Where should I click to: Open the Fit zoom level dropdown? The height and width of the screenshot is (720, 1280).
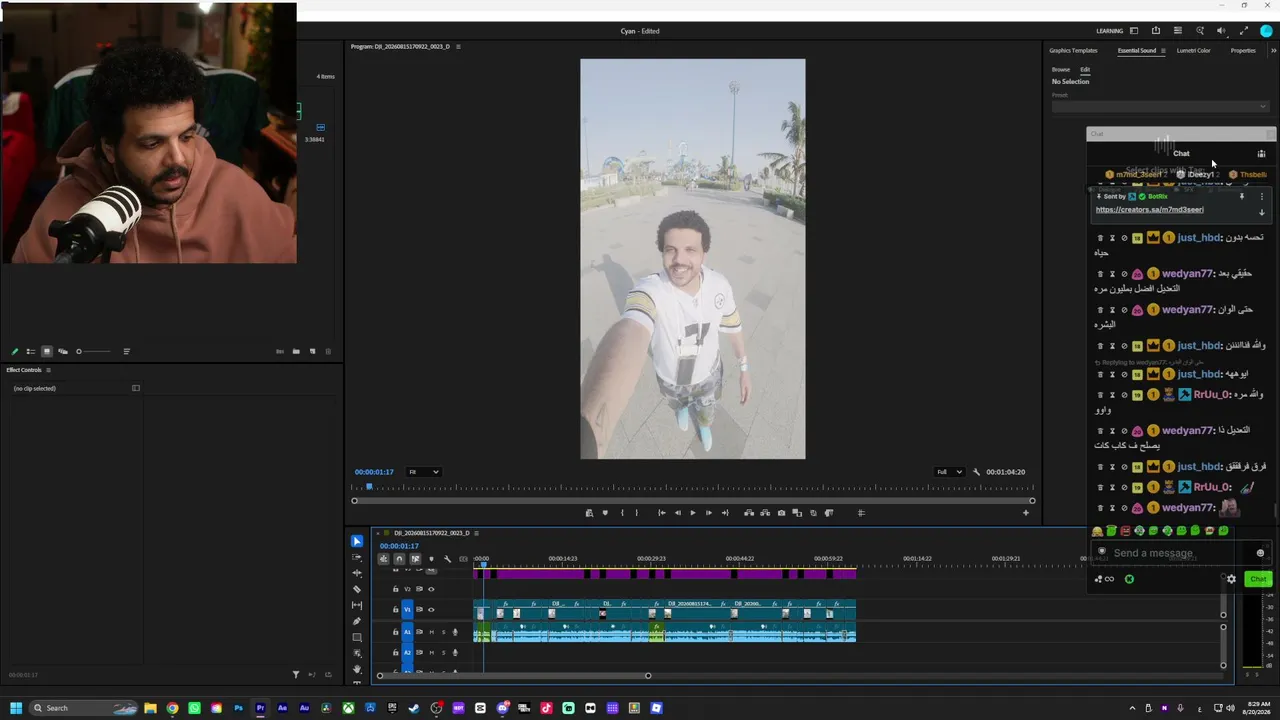pos(423,472)
